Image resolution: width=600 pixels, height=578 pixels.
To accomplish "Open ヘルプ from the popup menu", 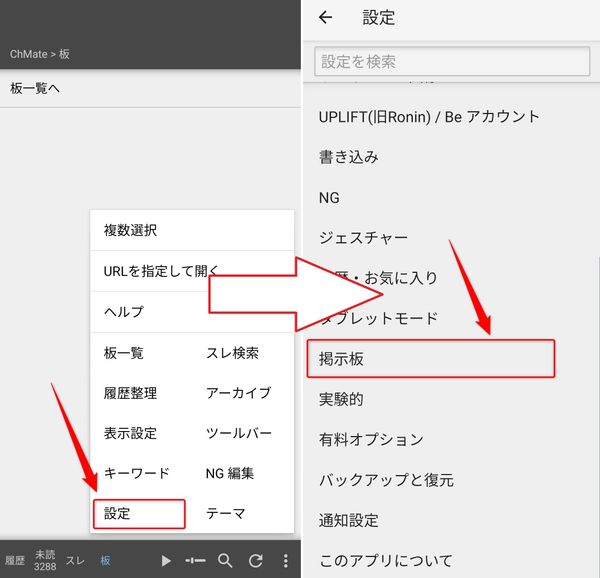I will (x=192, y=312).
